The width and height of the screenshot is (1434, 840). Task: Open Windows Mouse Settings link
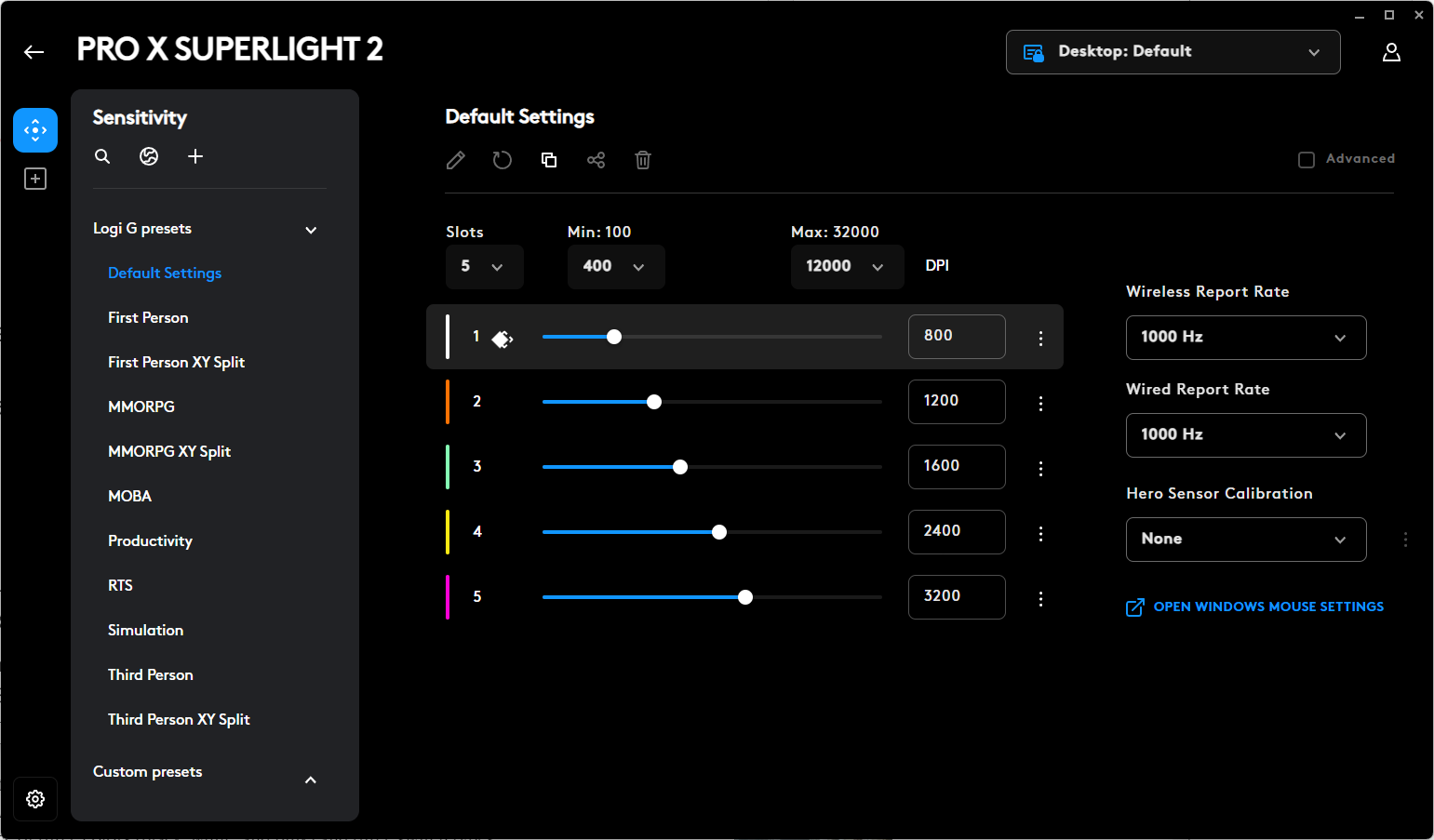[x=1254, y=607]
